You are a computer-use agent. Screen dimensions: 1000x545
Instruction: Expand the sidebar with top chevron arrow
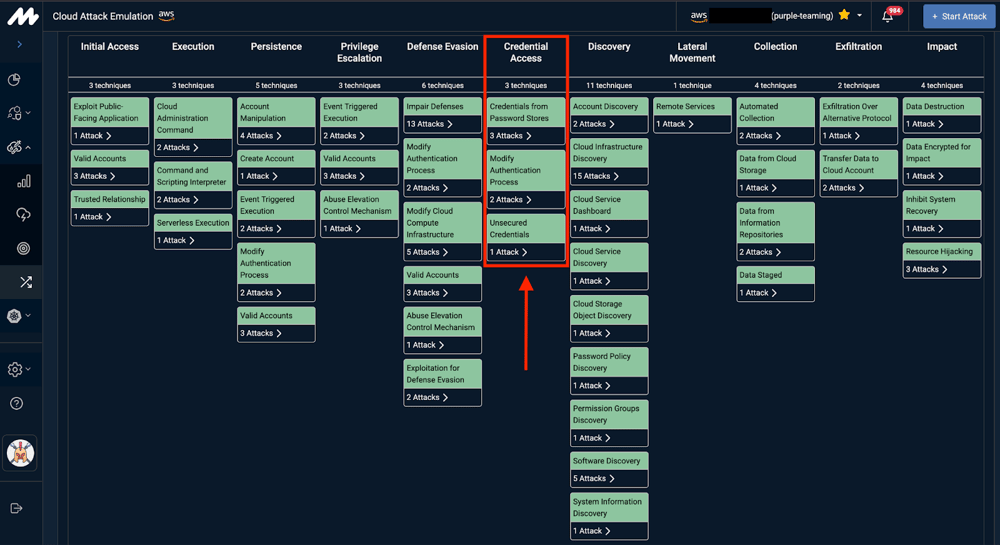point(20,44)
